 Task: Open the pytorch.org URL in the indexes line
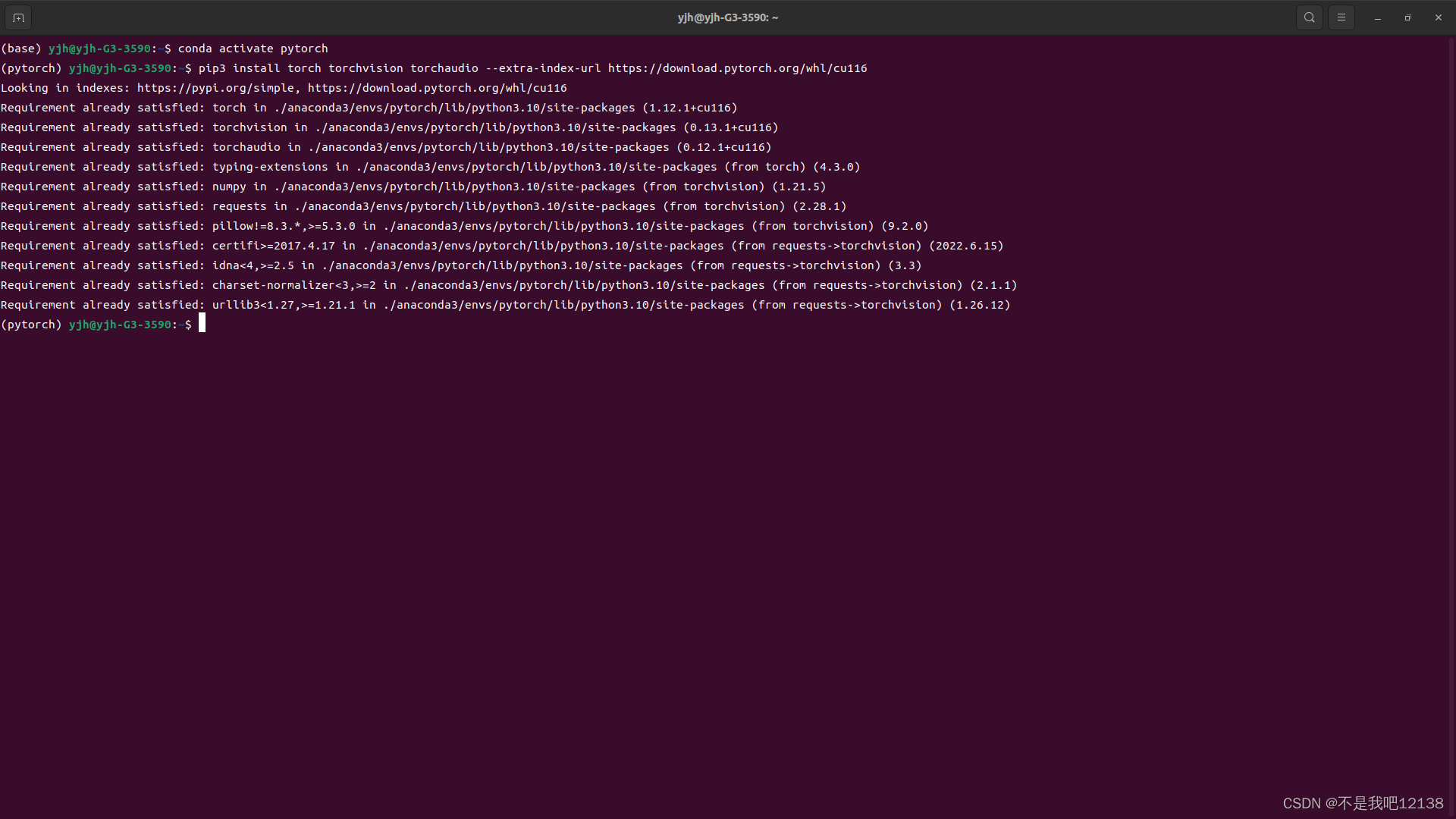(x=437, y=88)
